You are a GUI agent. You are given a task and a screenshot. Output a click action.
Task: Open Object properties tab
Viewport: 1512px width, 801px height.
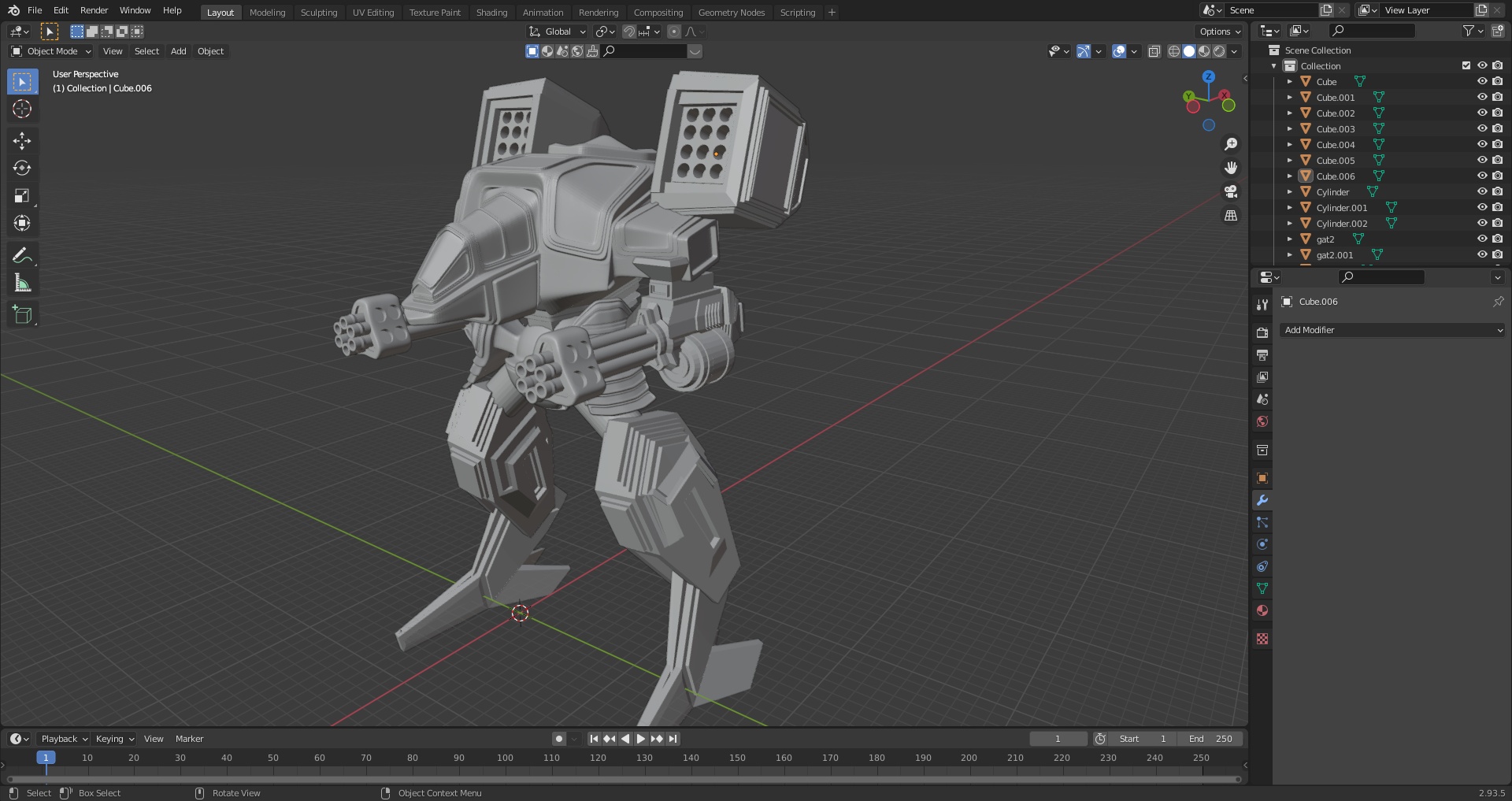(1262, 478)
